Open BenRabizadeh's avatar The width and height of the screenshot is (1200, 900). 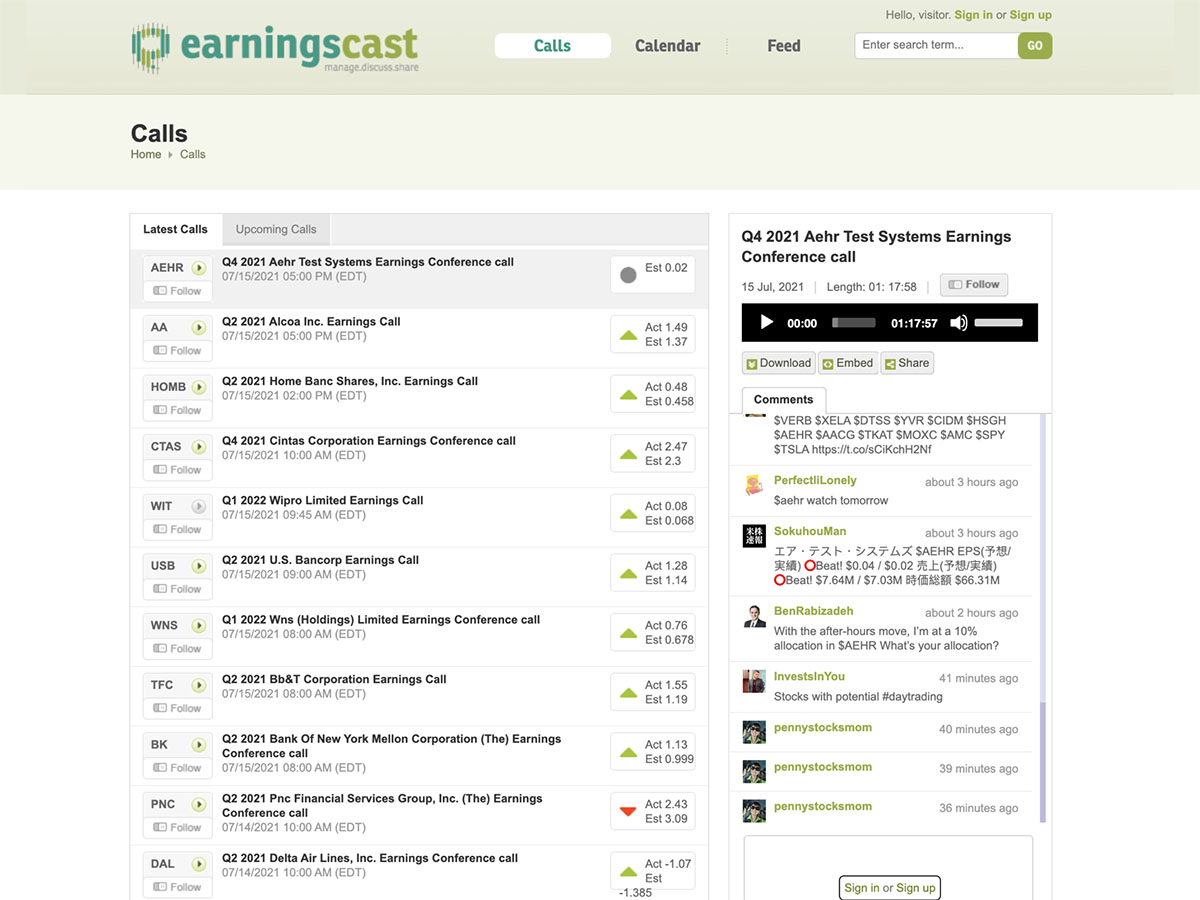tap(754, 616)
